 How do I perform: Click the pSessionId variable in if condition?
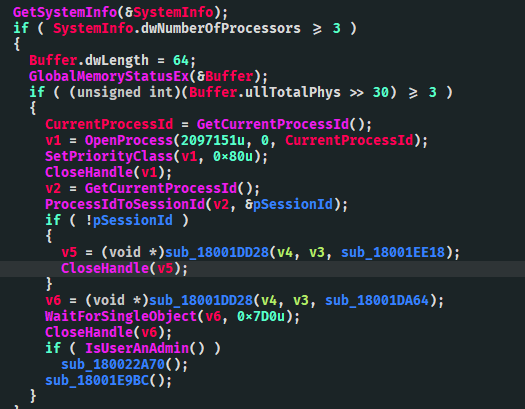(133, 221)
